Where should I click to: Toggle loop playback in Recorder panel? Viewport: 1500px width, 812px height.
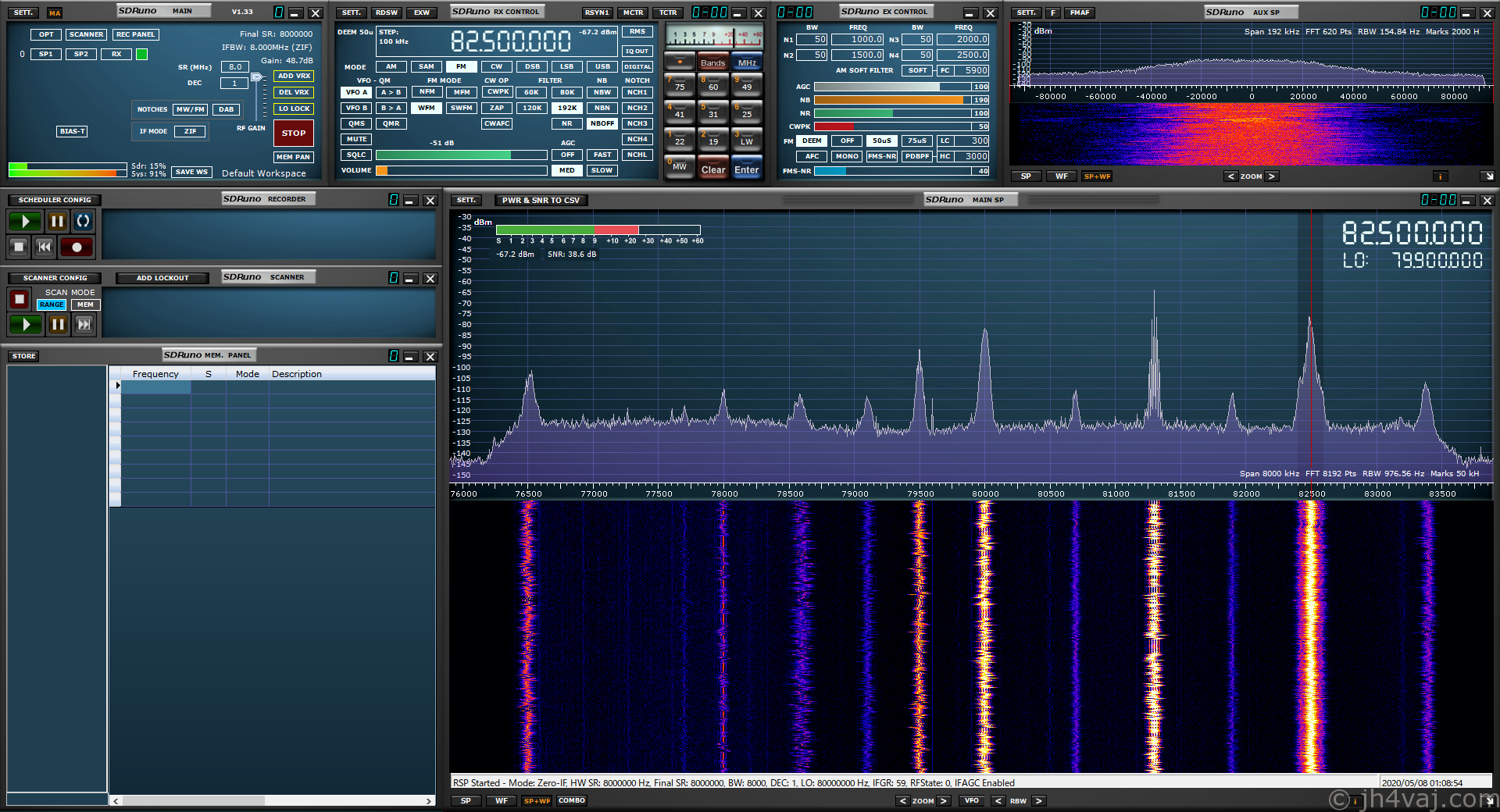pos(83,222)
